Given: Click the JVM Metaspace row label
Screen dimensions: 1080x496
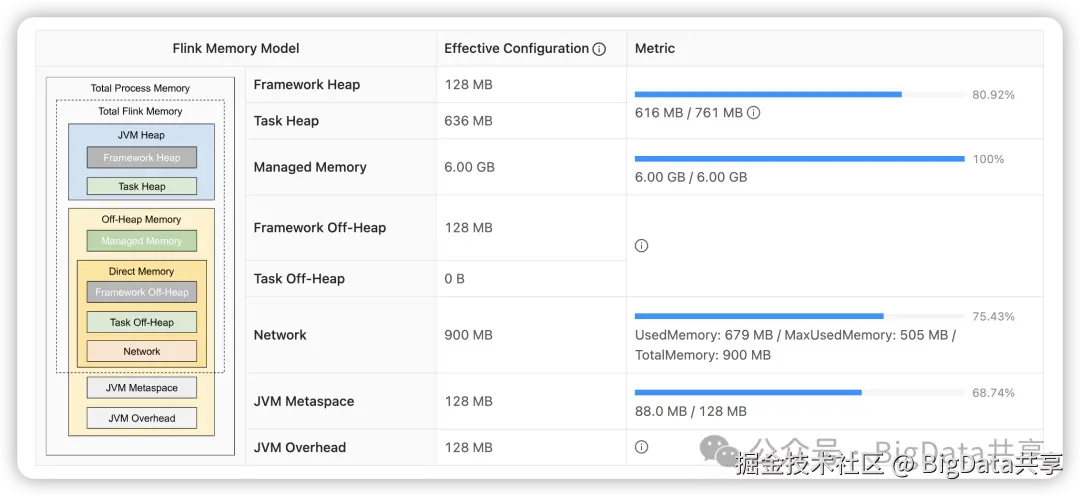Looking at the screenshot, I should tap(304, 401).
